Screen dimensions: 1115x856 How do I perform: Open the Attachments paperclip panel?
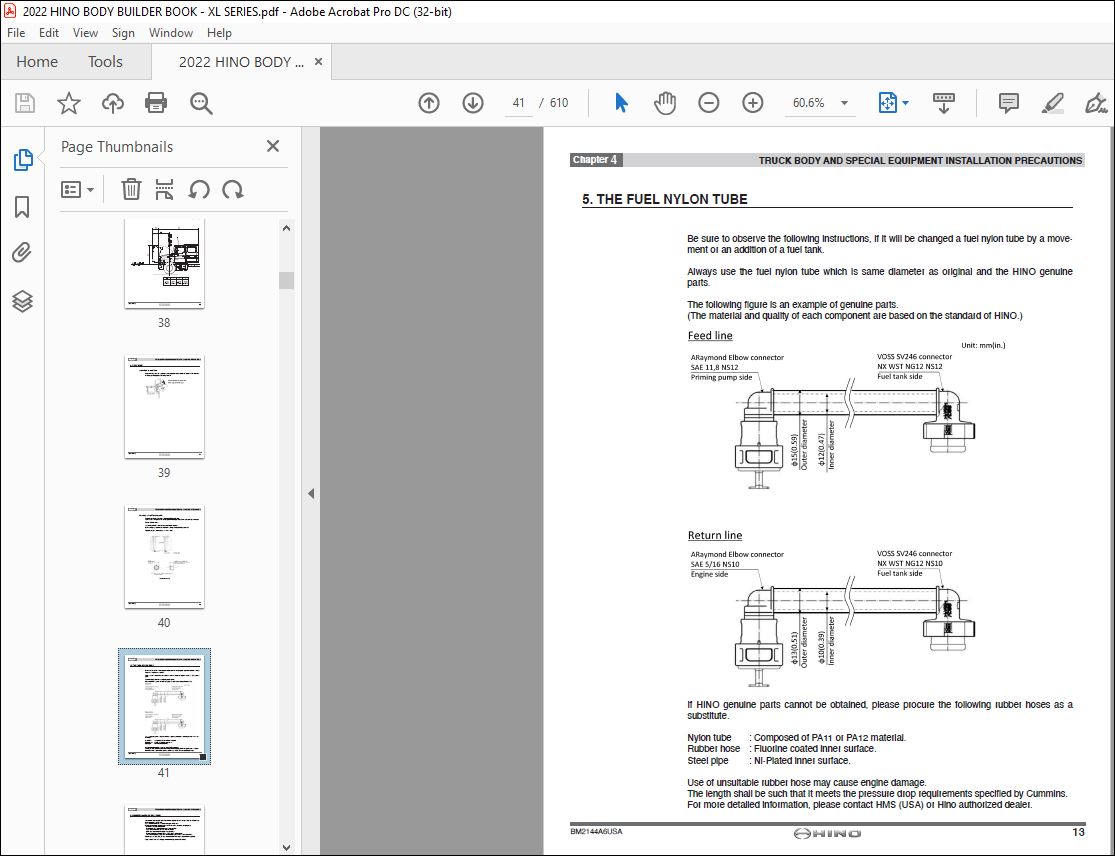pyautogui.click(x=23, y=253)
